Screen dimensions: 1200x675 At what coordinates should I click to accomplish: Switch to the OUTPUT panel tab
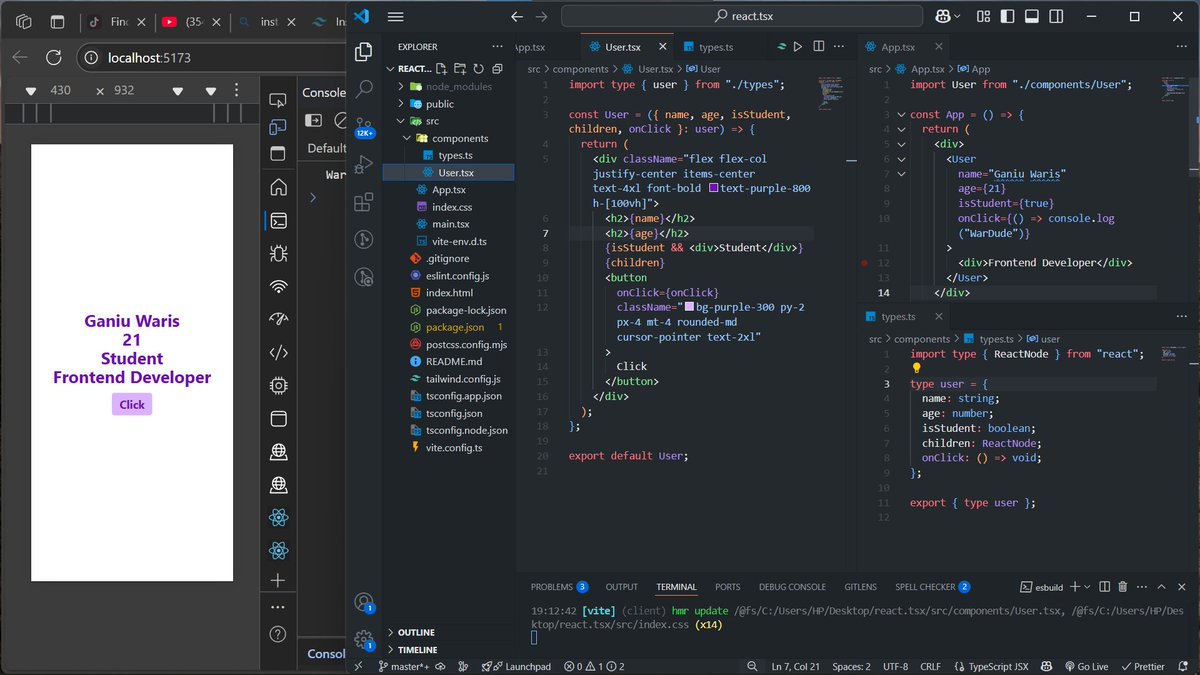(x=621, y=587)
